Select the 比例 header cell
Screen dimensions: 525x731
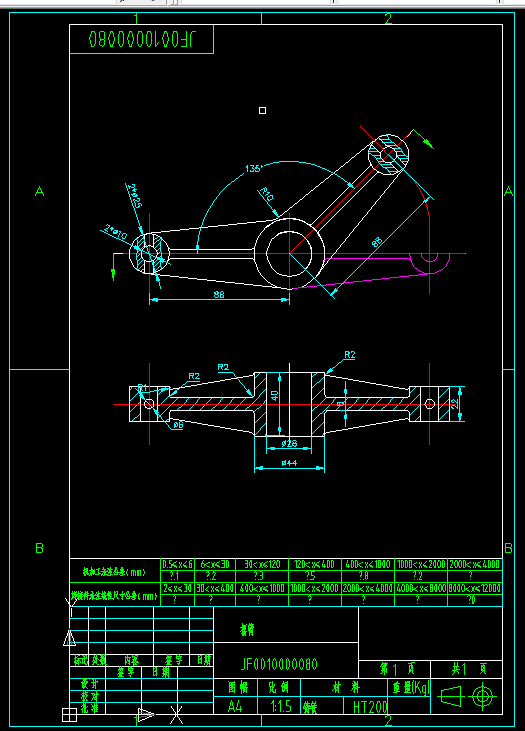(x=278, y=688)
